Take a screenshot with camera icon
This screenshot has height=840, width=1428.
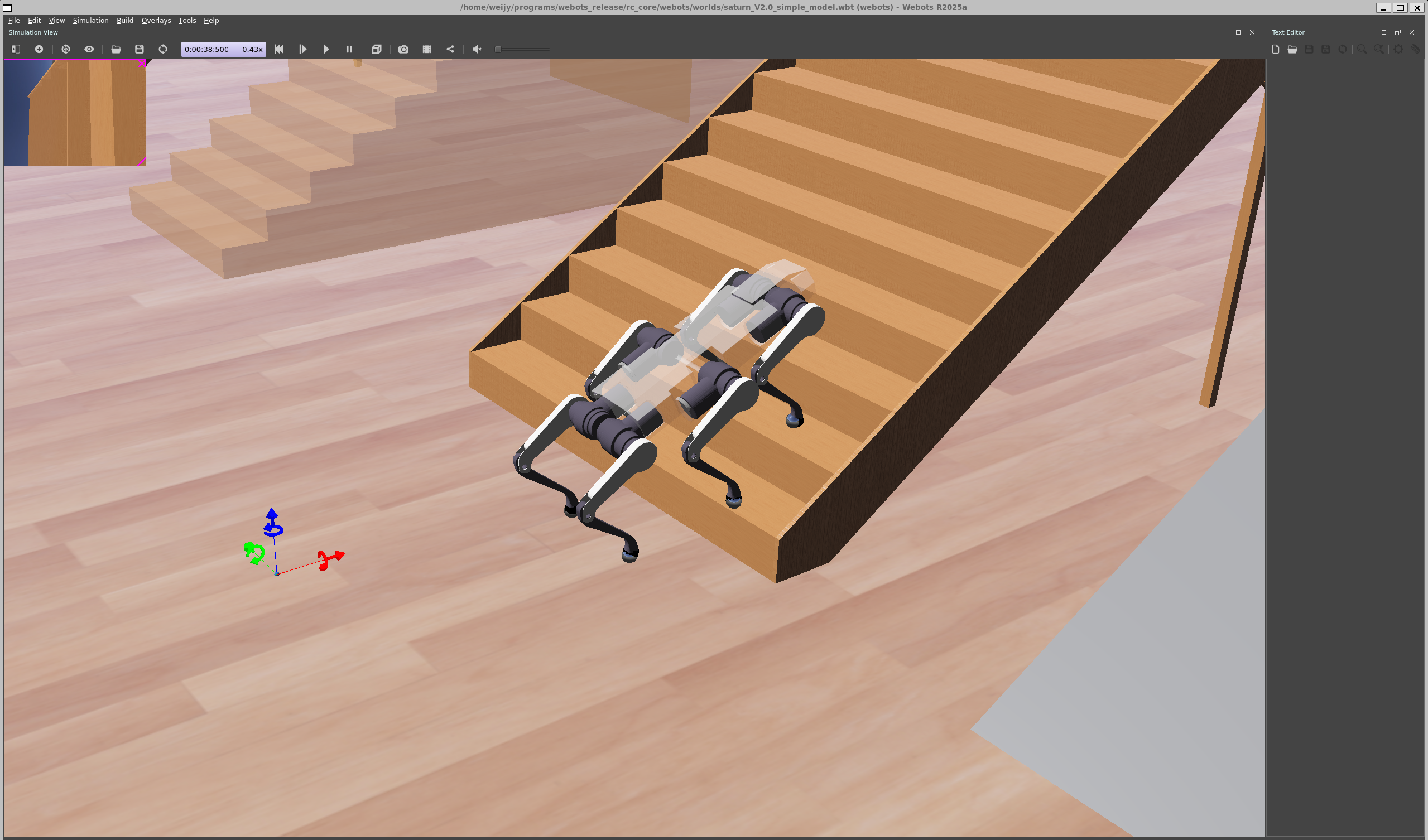tap(403, 49)
